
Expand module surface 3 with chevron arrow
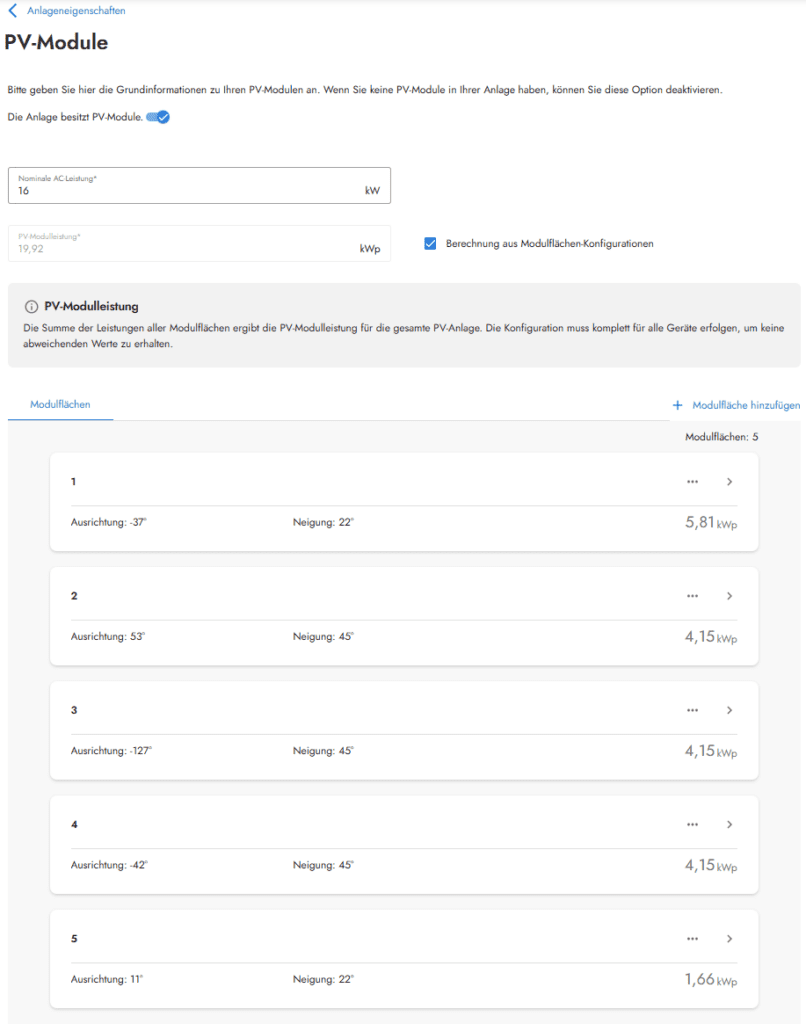pyautogui.click(x=730, y=710)
